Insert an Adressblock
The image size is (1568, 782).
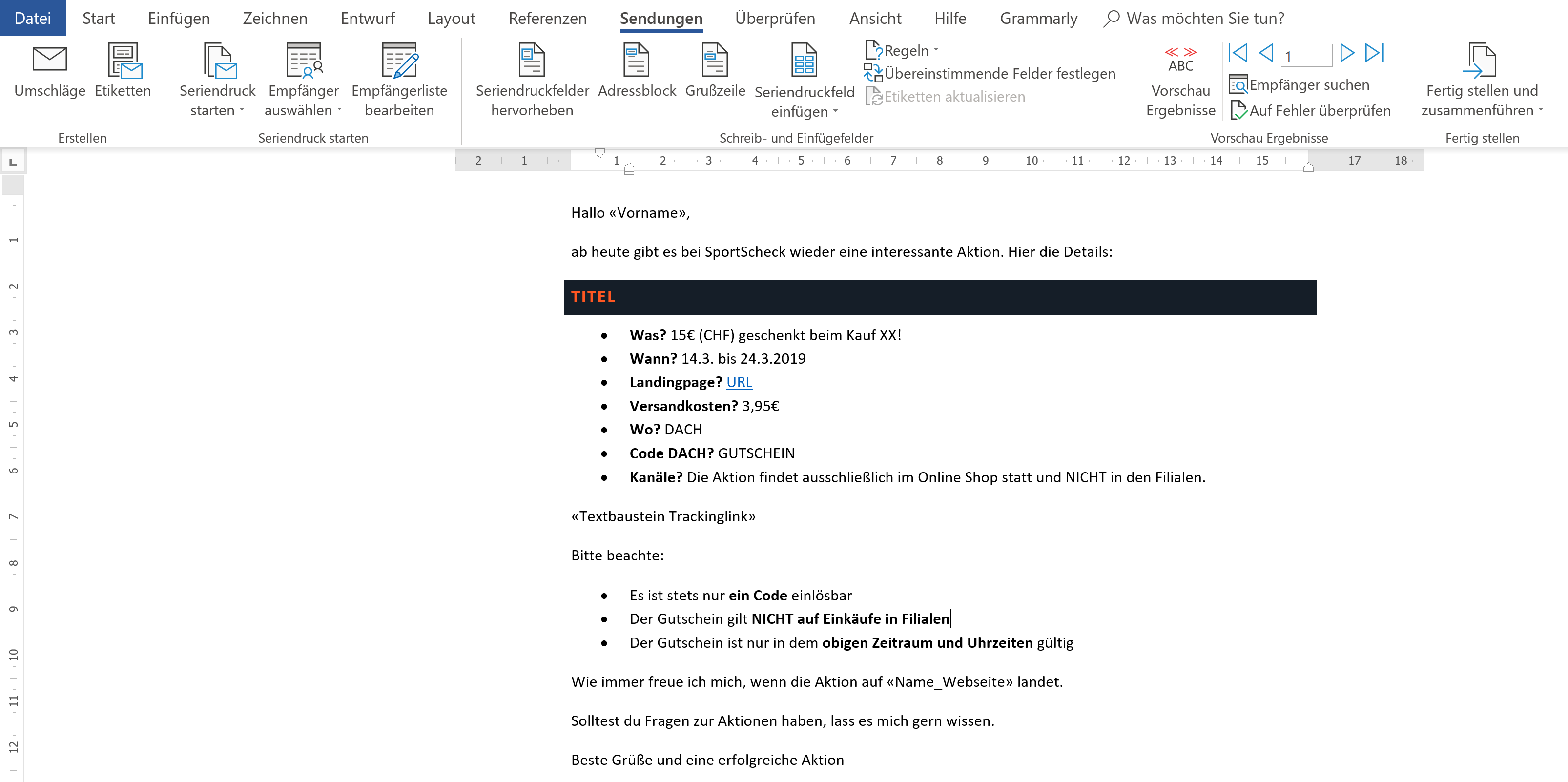637,72
